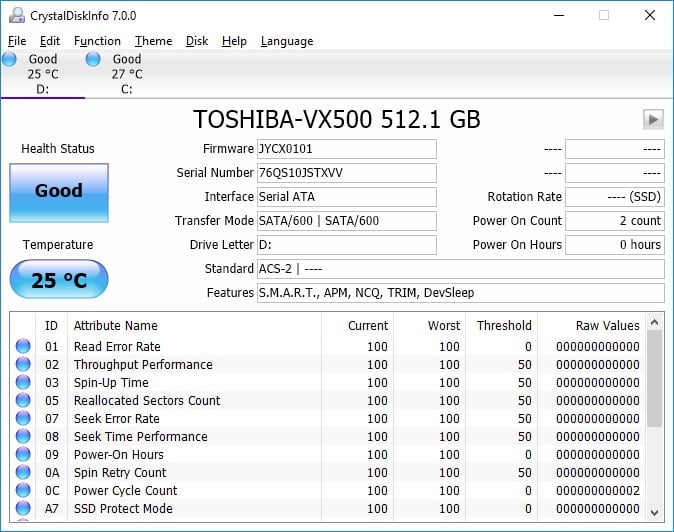
Task: Click the Power On Count value
Action: pyautogui.click(x=615, y=221)
